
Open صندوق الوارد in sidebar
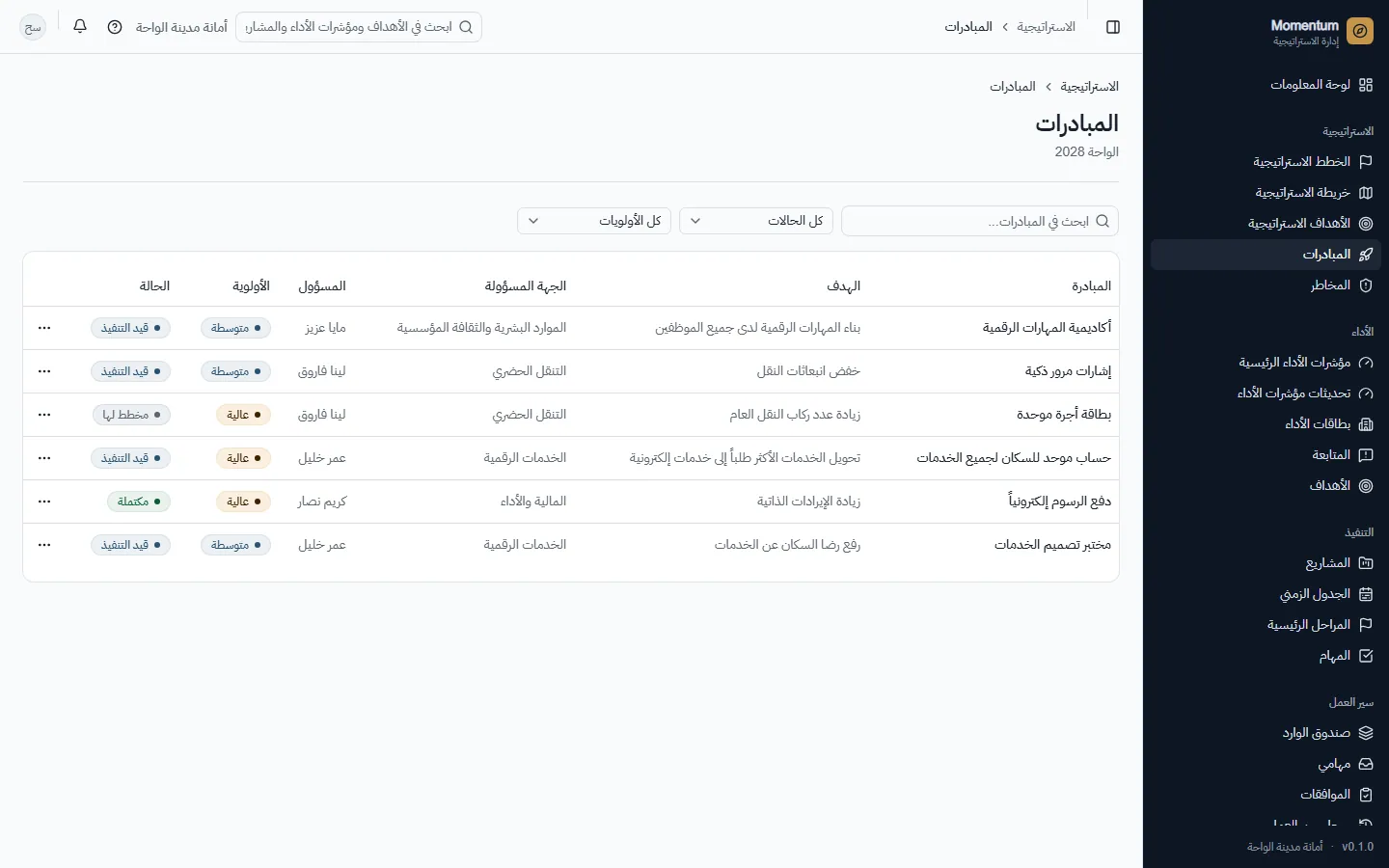pos(1266,733)
